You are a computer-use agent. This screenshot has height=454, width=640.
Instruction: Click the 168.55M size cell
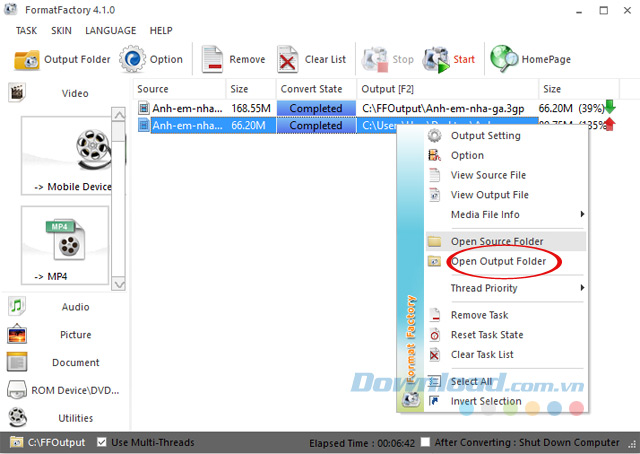251,108
